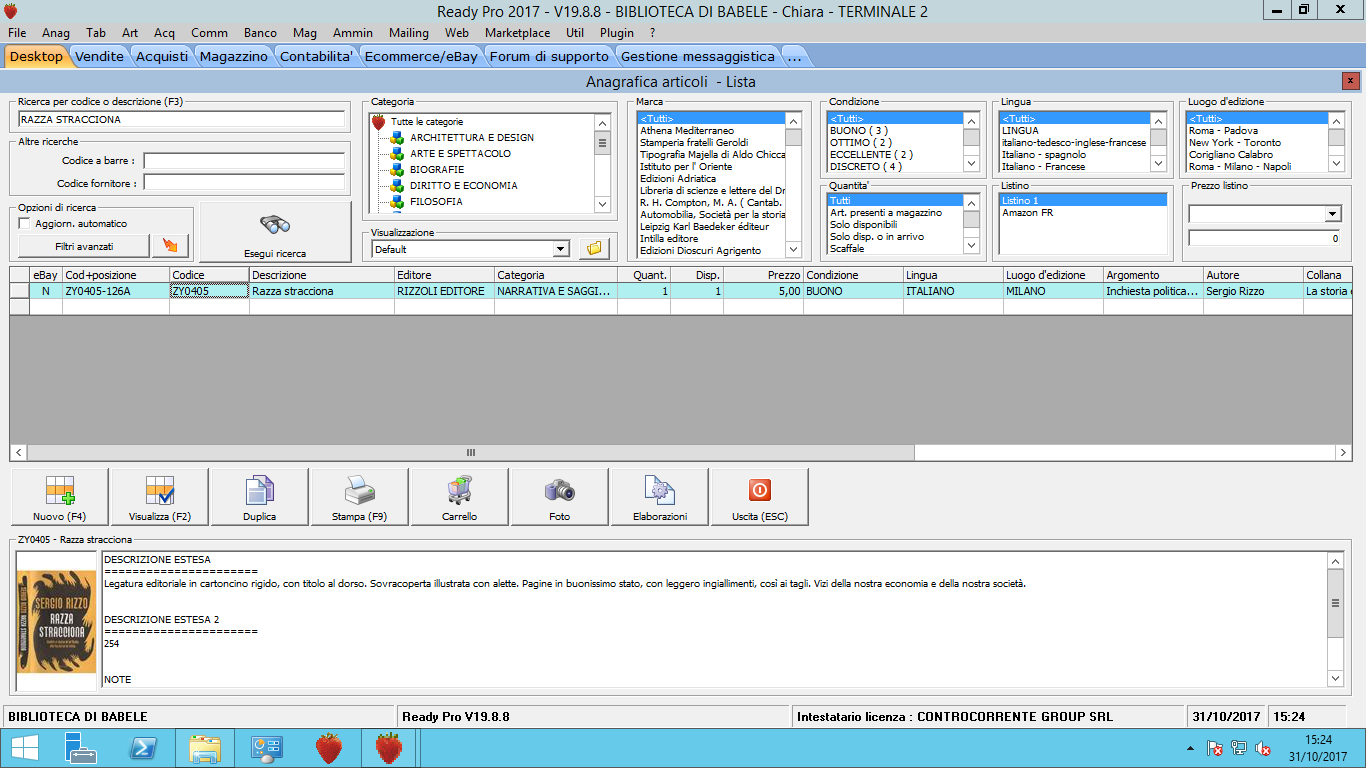Image resolution: width=1366 pixels, height=768 pixels.
Task: Close the Anagrafica articoli Lista panel
Action: 1351,81
